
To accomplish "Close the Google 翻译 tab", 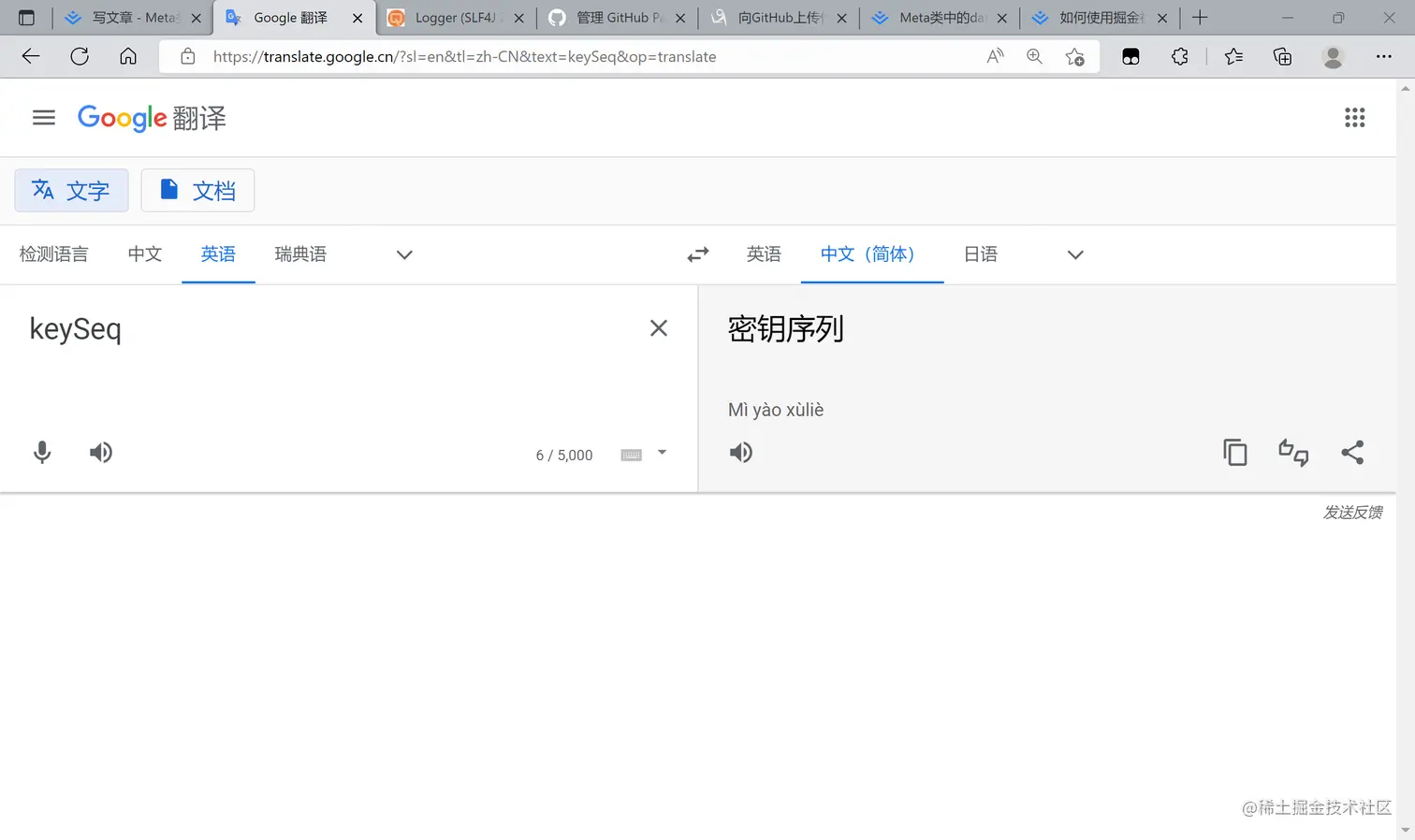I will pos(357,18).
